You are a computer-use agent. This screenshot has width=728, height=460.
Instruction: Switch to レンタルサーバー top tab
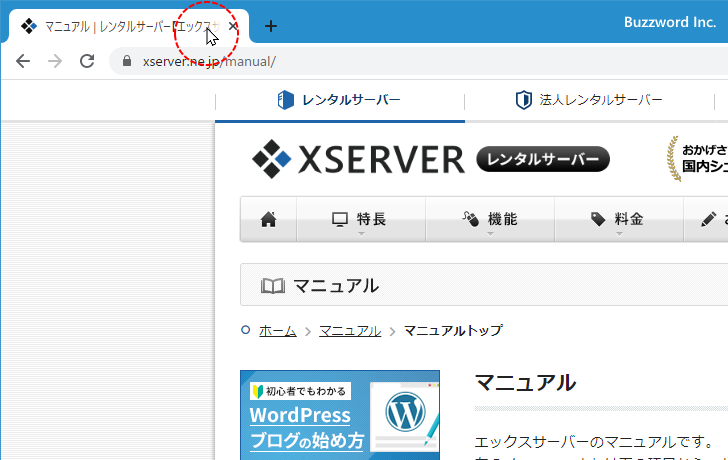tap(339, 100)
